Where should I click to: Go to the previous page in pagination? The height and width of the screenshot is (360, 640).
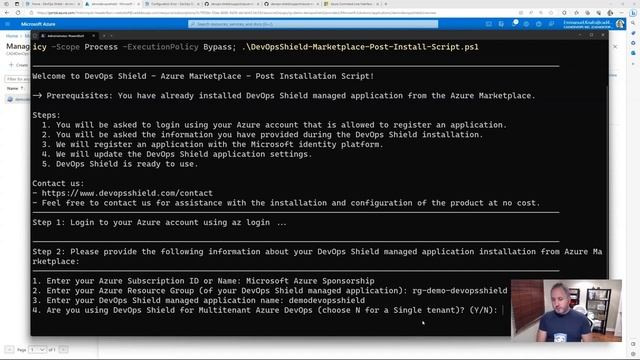point(9,350)
